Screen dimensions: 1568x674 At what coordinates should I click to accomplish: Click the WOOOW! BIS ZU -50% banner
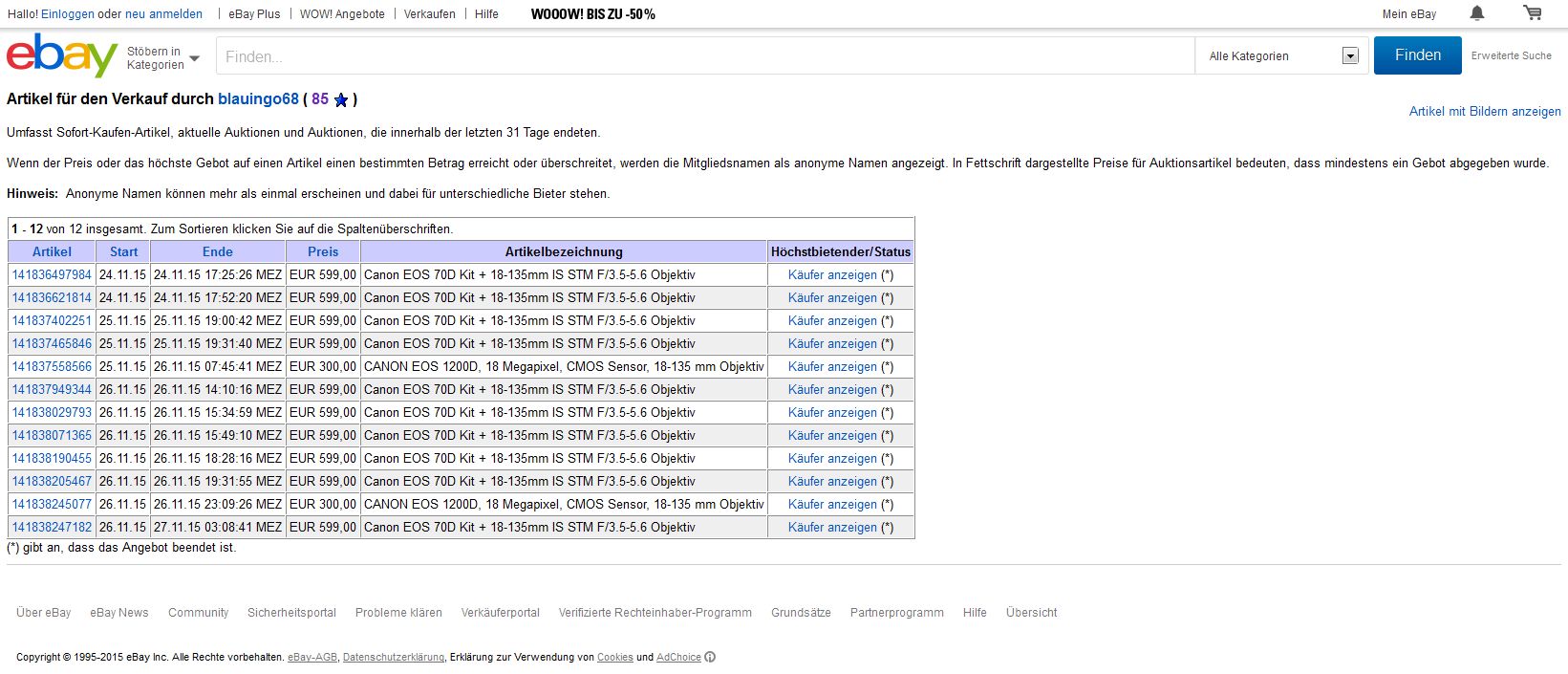593,14
